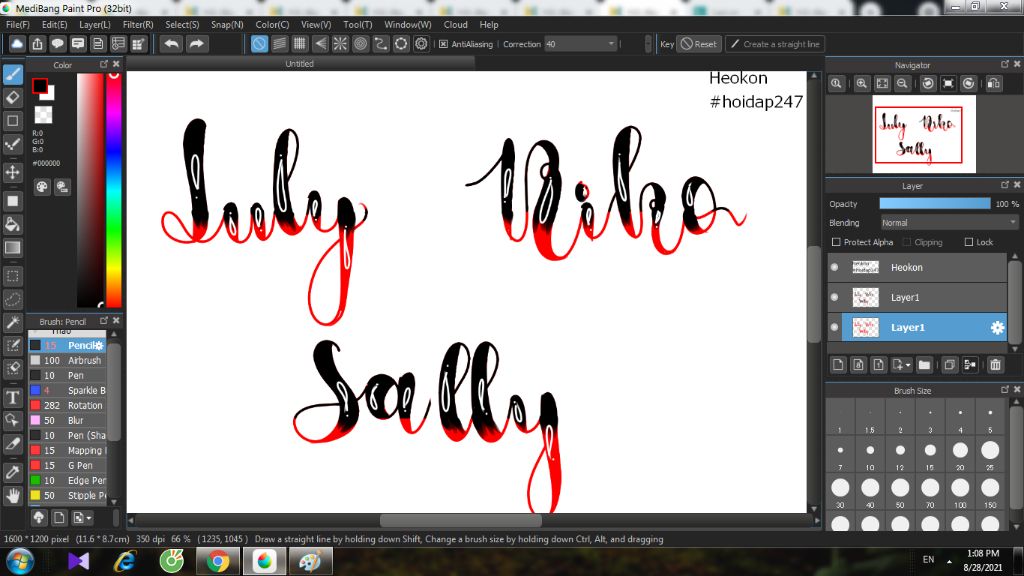The width and height of the screenshot is (1024, 576).
Task: Click Create a straight line button
Action: 775,44
